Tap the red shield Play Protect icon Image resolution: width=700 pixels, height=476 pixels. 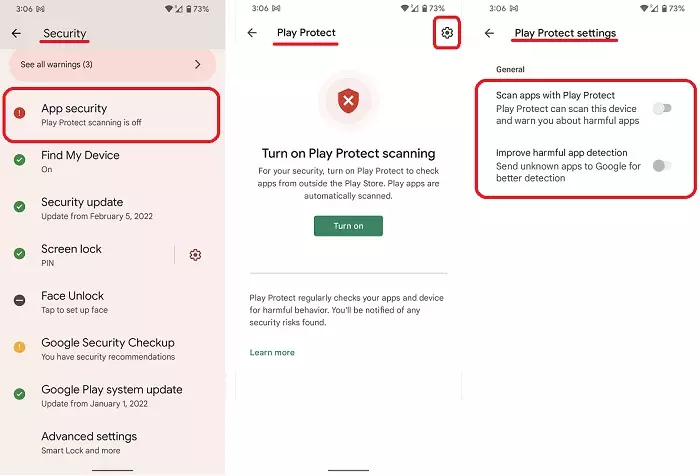pos(348,100)
